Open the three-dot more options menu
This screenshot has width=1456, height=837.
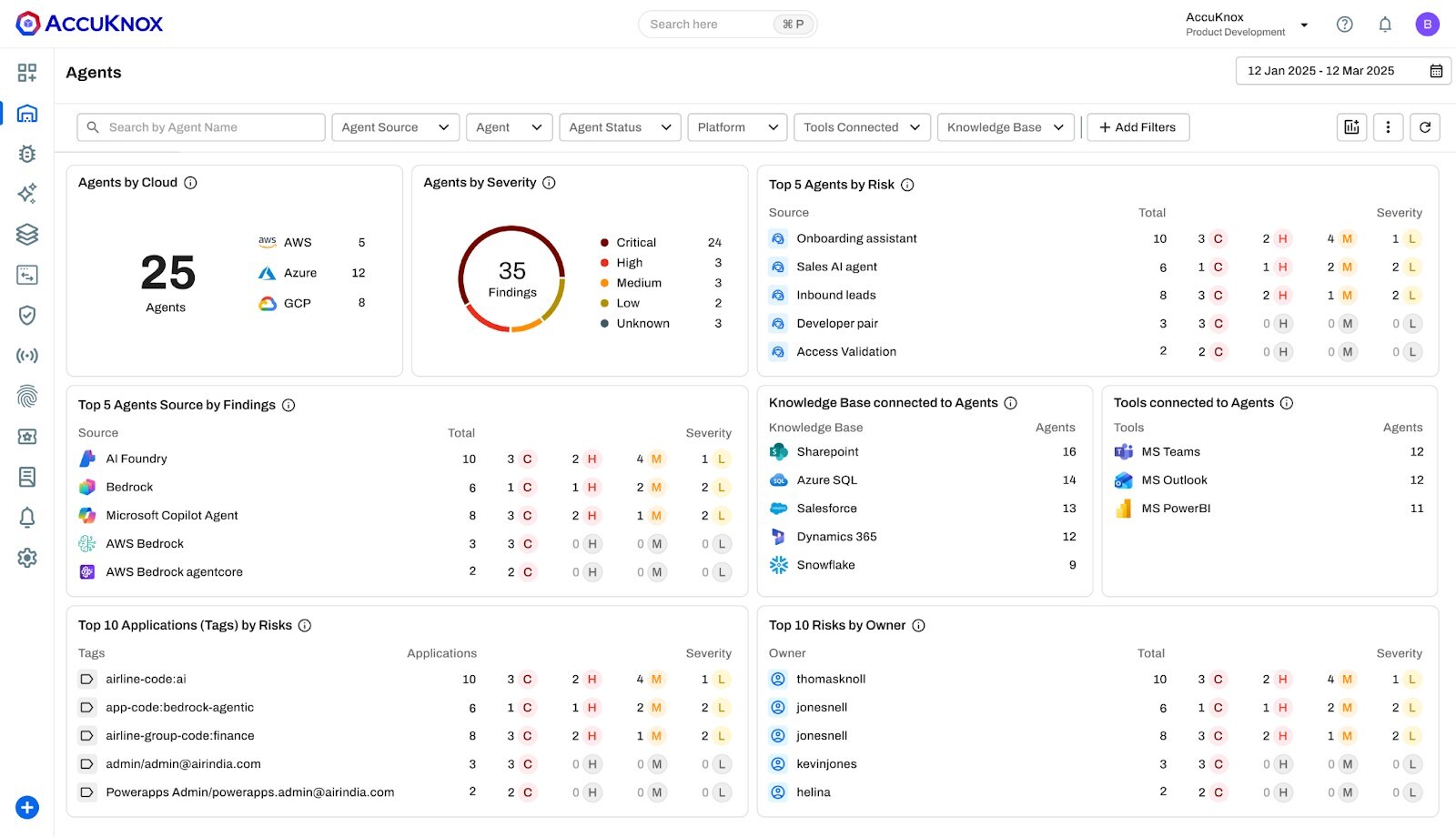(1388, 127)
